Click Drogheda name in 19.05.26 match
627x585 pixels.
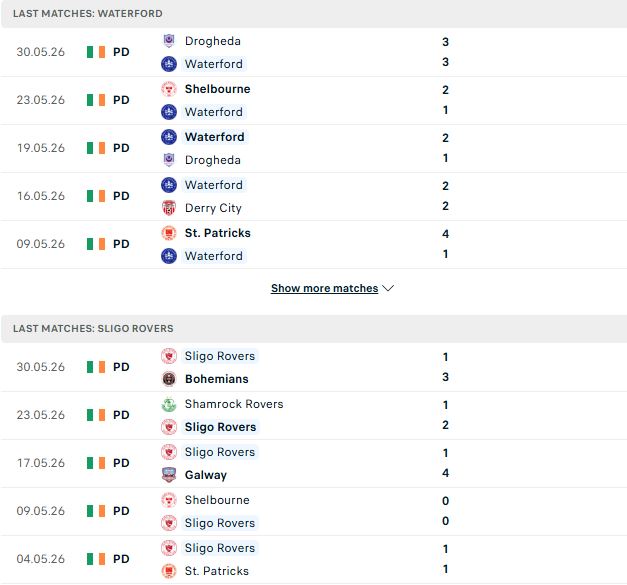pos(213,160)
